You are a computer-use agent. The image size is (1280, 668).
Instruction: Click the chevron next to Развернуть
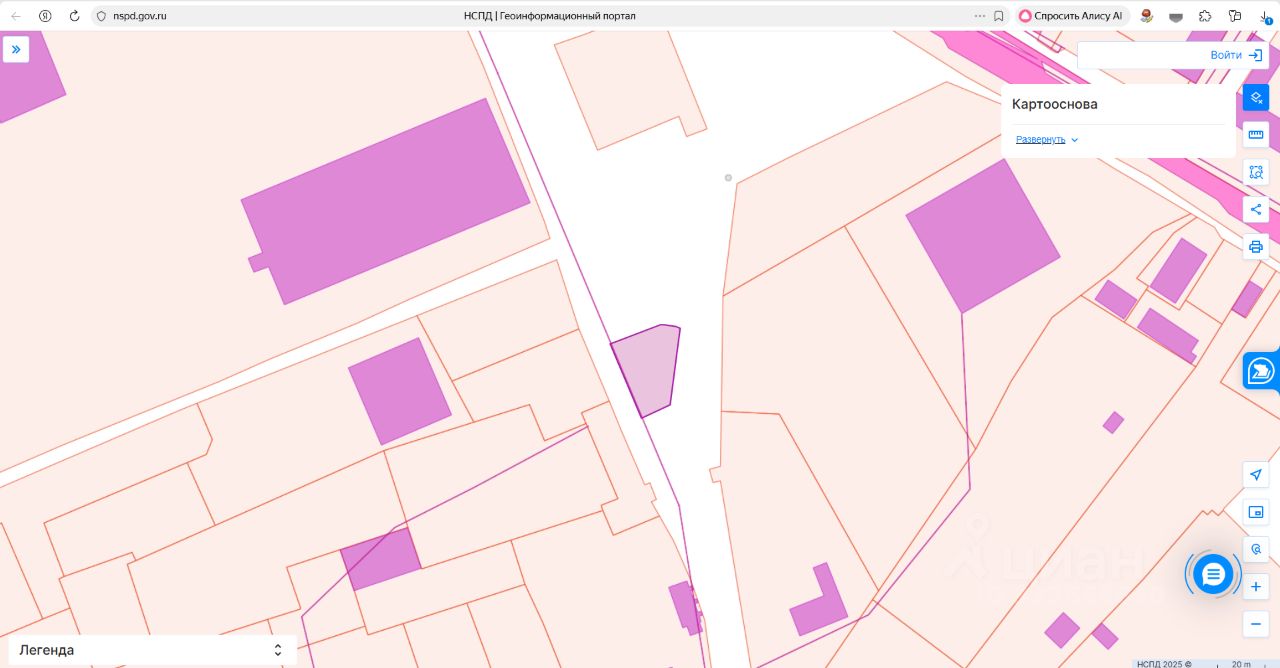pyautogui.click(x=1075, y=140)
